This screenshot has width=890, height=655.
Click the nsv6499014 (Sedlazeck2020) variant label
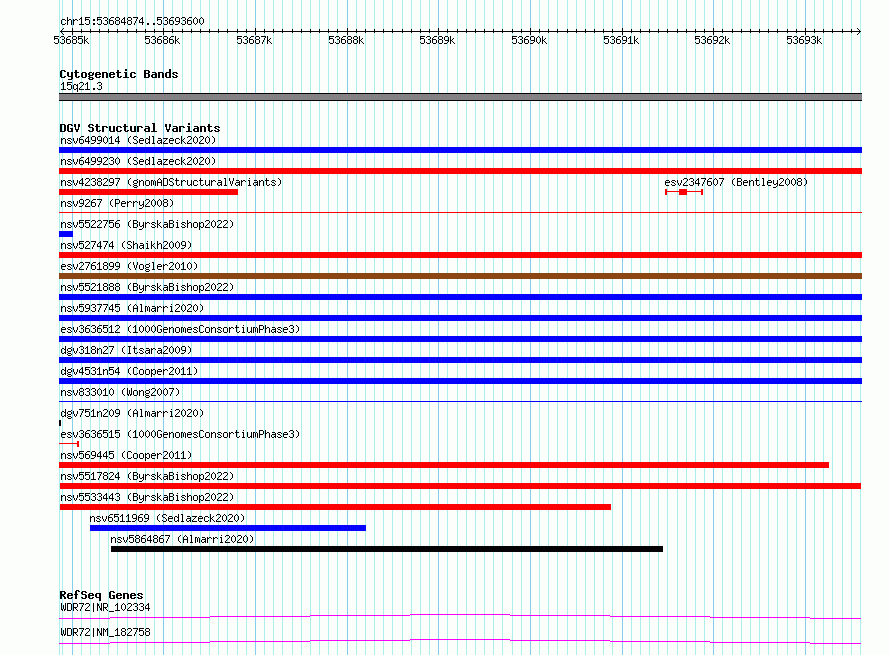tap(138, 140)
